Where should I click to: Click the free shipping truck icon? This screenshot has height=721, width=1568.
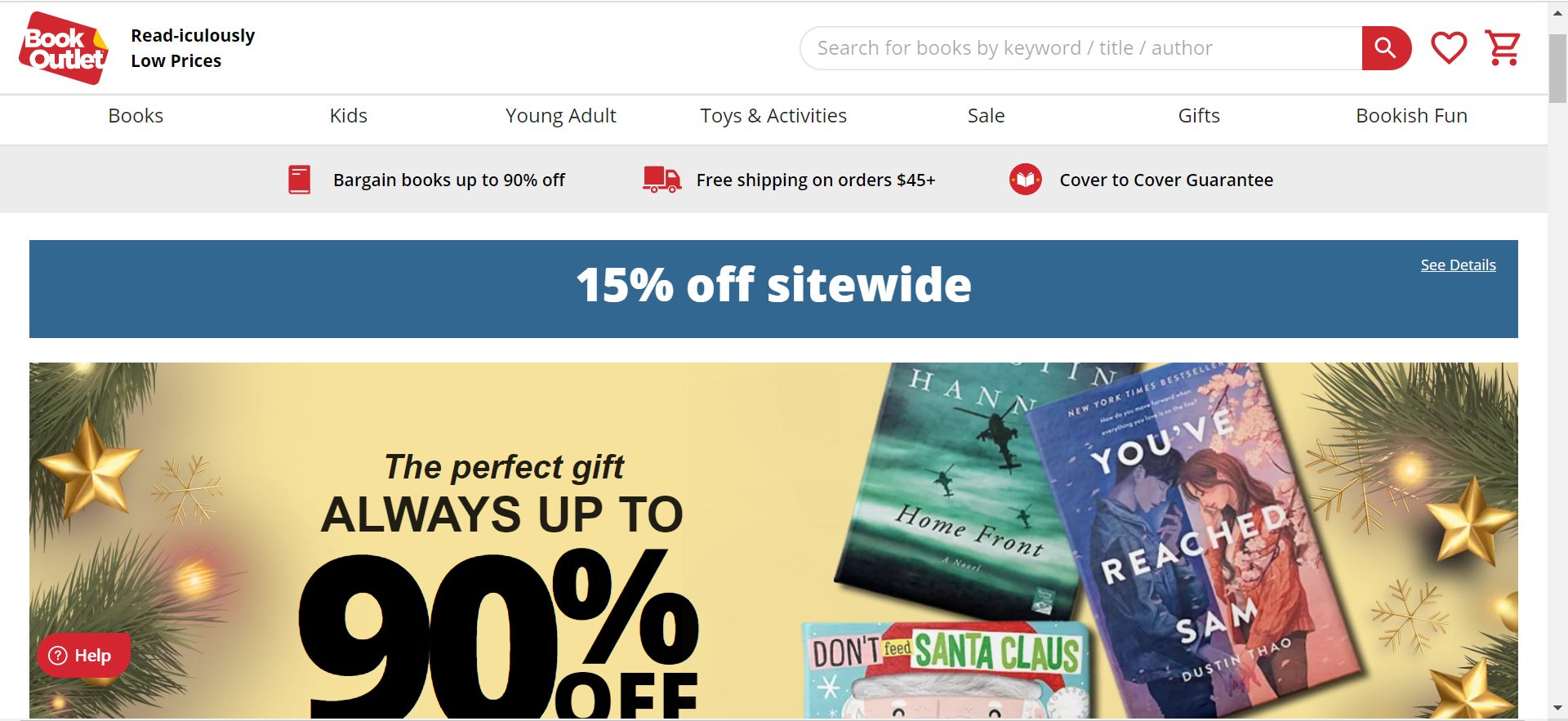pos(661,180)
